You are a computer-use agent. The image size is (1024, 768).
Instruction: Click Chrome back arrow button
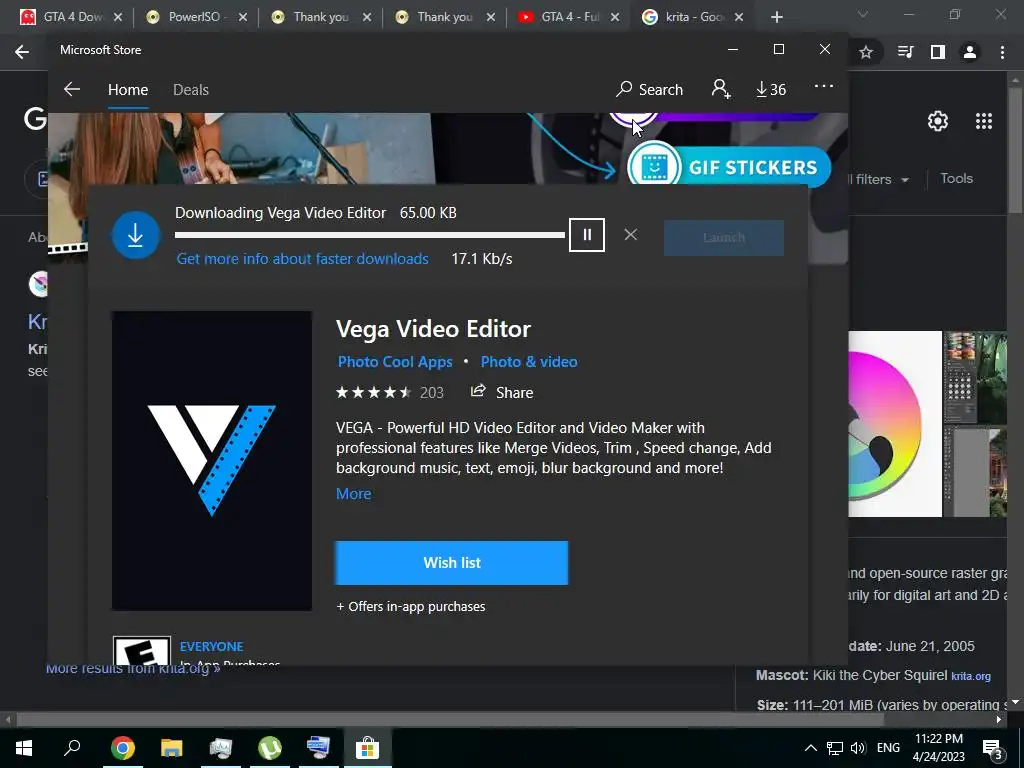pos(22,52)
